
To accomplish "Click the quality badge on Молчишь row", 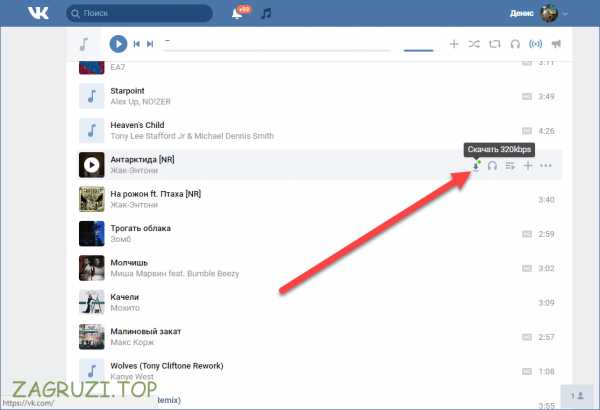I will (x=527, y=268).
